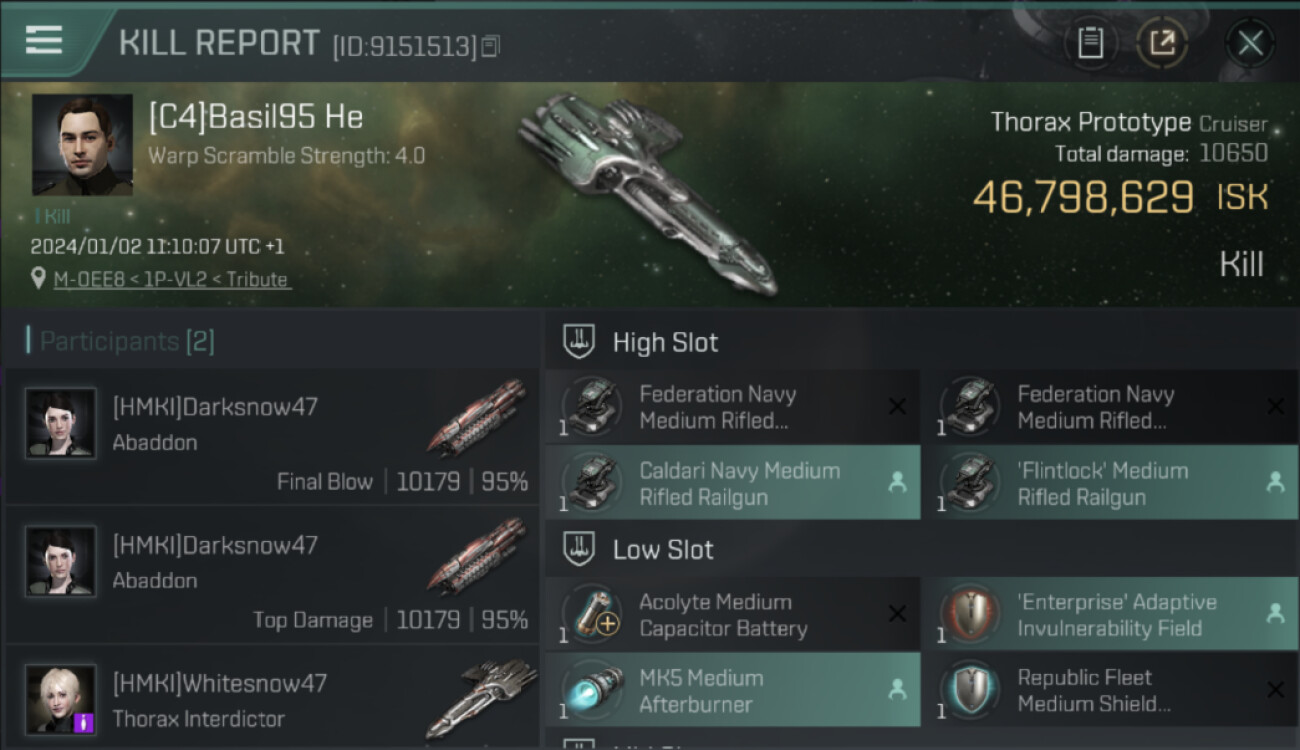Select Darksnow47's Top Damage entry

pos(272,576)
